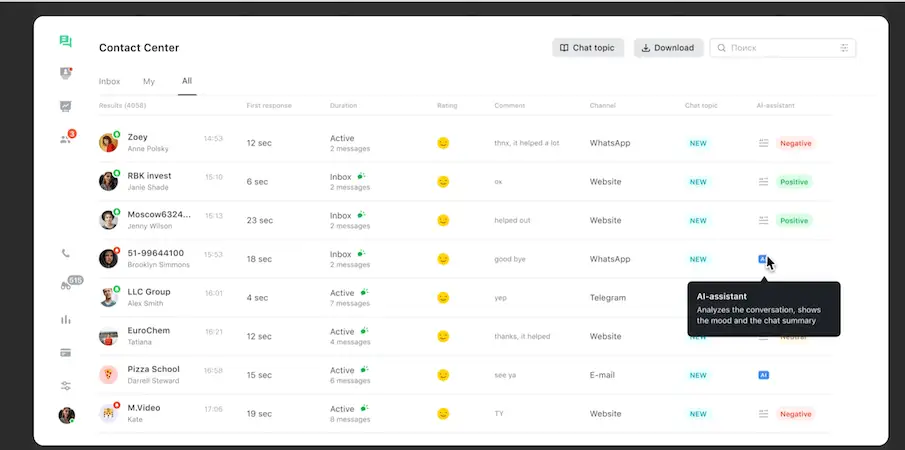Viewport: 905px width, 450px height.
Task: Click the Results (4058) count label
Action: (x=122, y=106)
